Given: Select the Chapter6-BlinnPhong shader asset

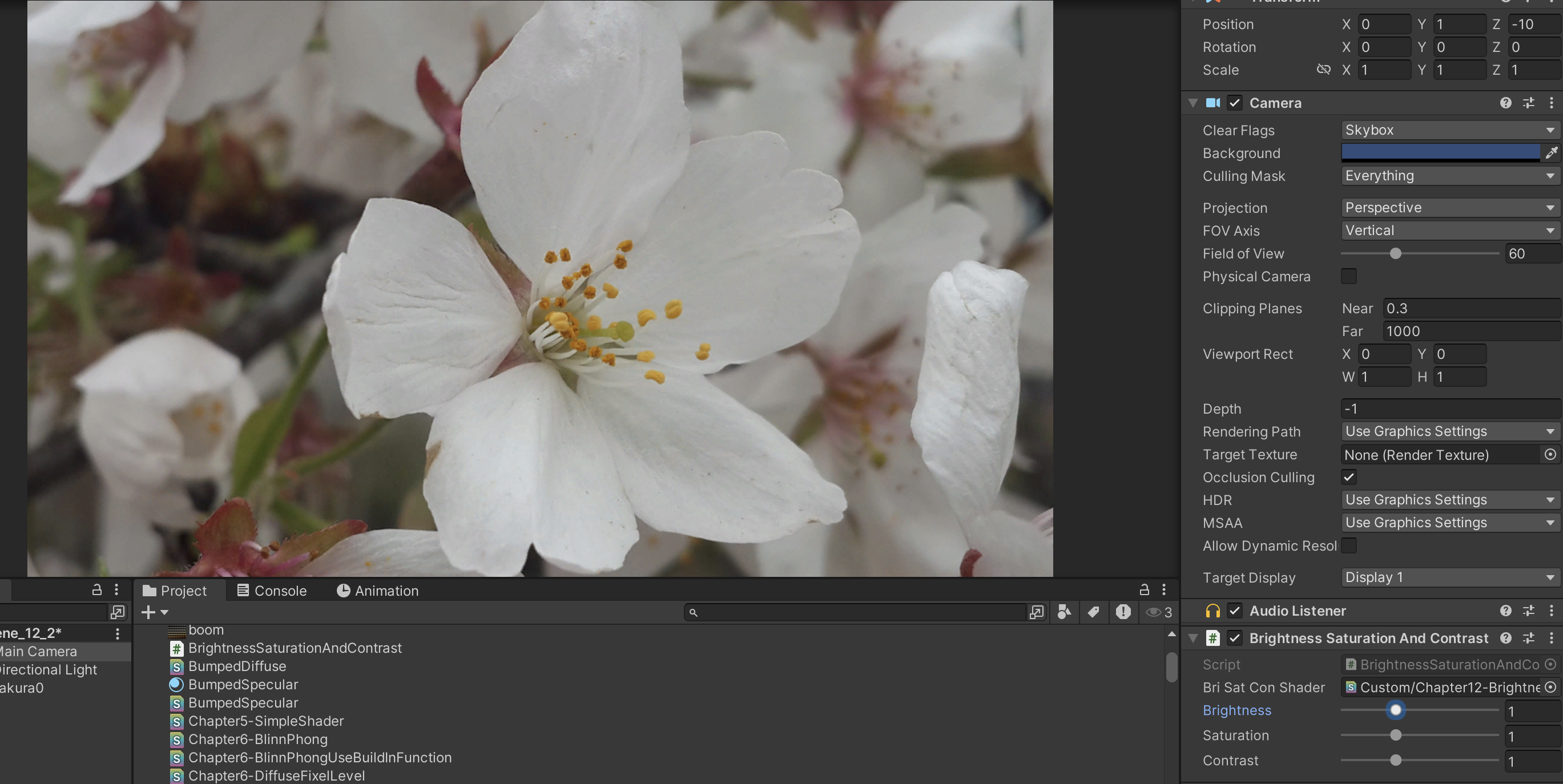Looking at the screenshot, I should tap(257, 739).
